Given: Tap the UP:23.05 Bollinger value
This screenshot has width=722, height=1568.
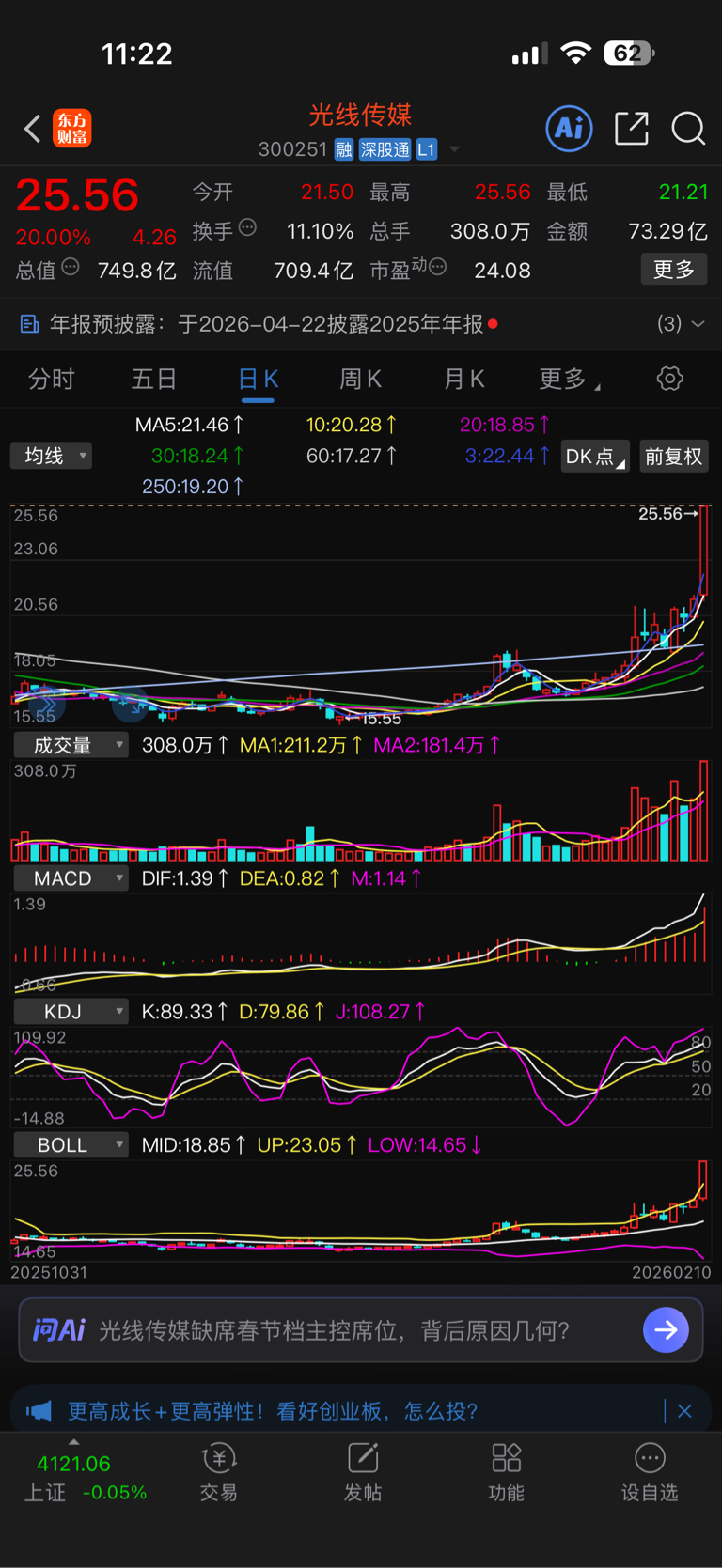Looking at the screenshot, I should (x=307, y=1145).
